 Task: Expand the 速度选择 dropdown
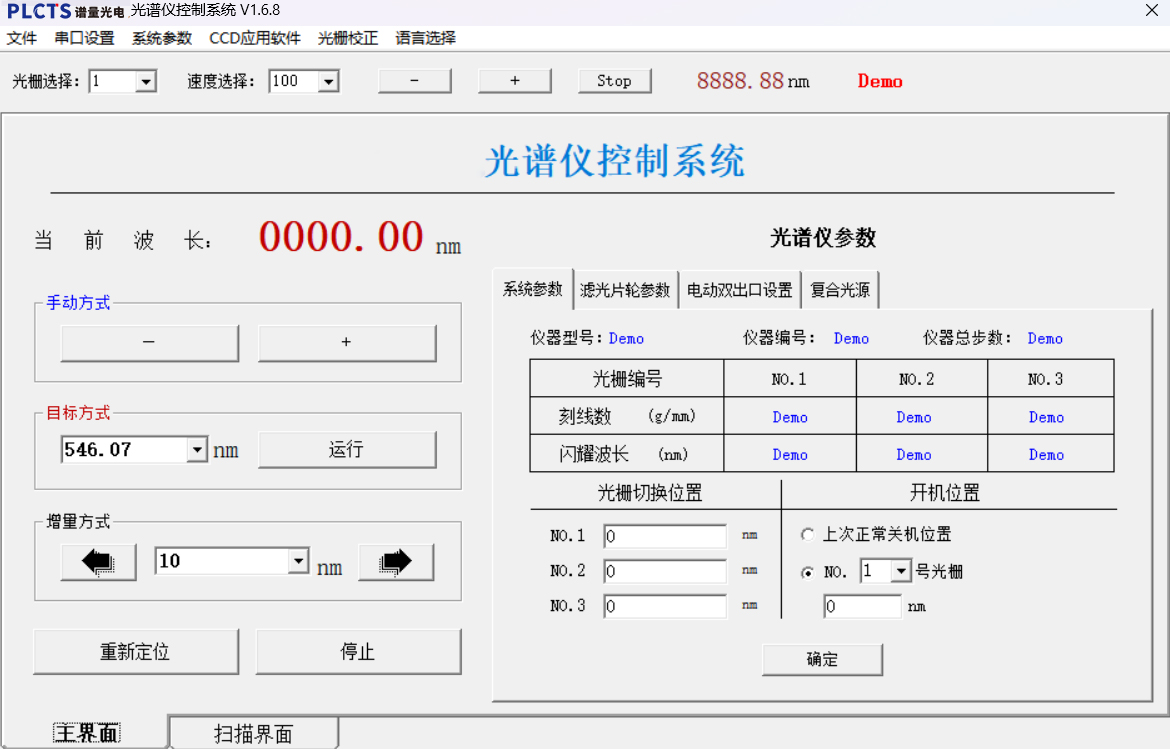click(x=328, y=82)
